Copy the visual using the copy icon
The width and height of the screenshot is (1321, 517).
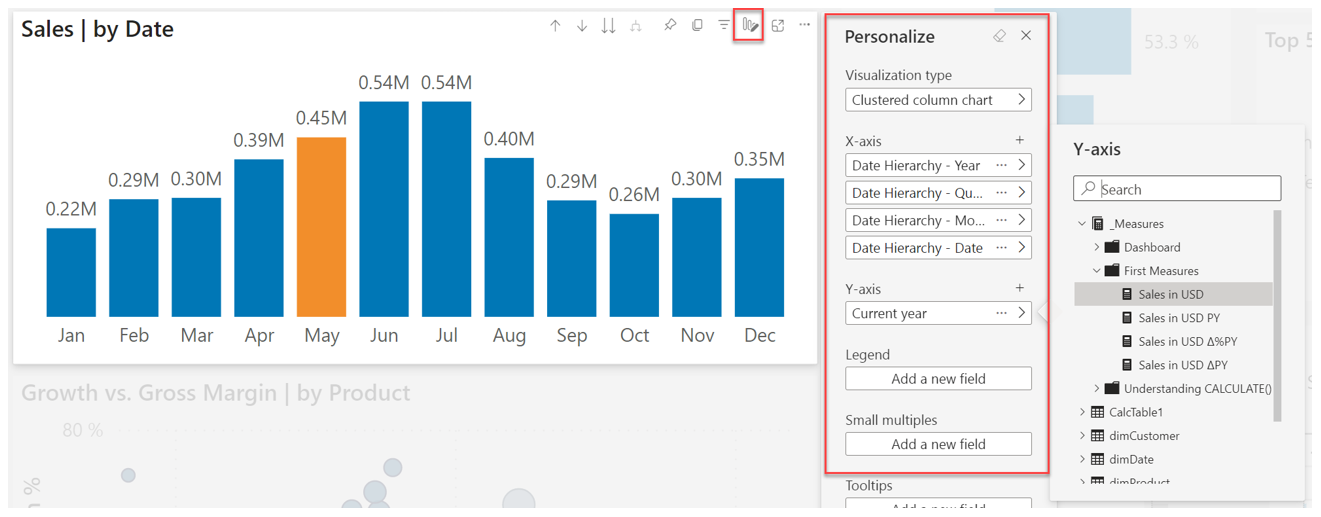pos(697,25)
